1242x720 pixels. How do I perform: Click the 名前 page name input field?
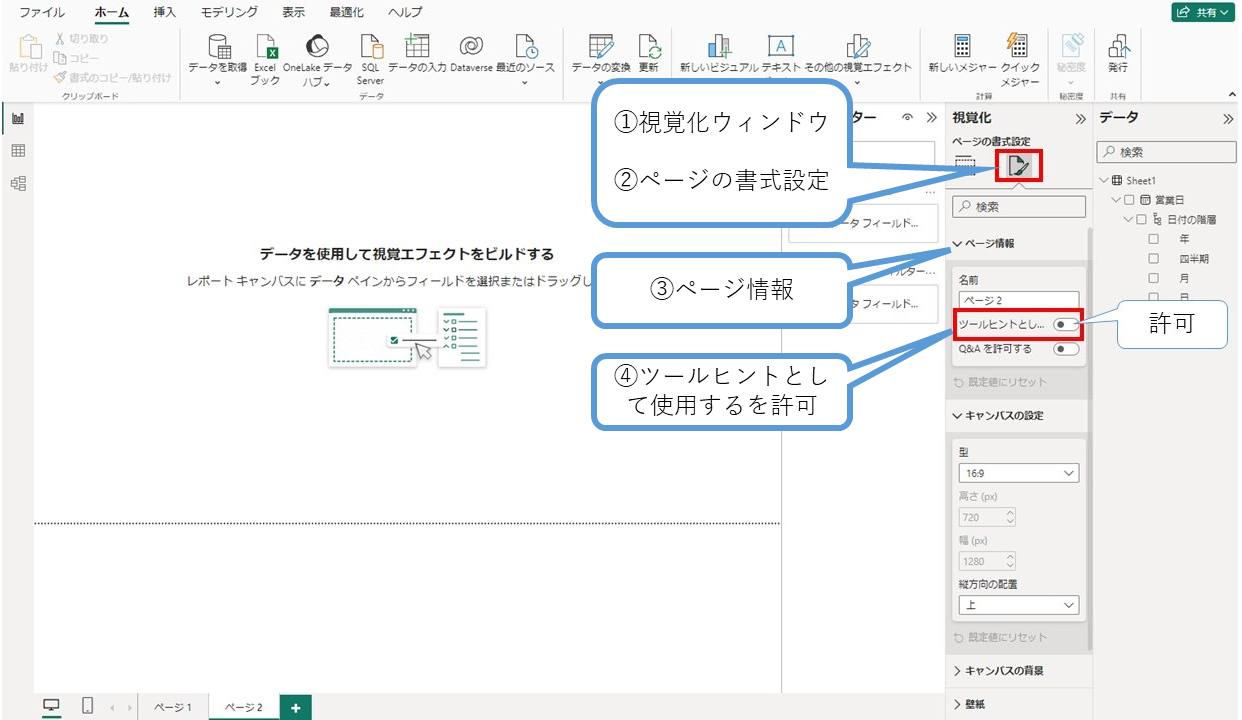[1018, 300]
